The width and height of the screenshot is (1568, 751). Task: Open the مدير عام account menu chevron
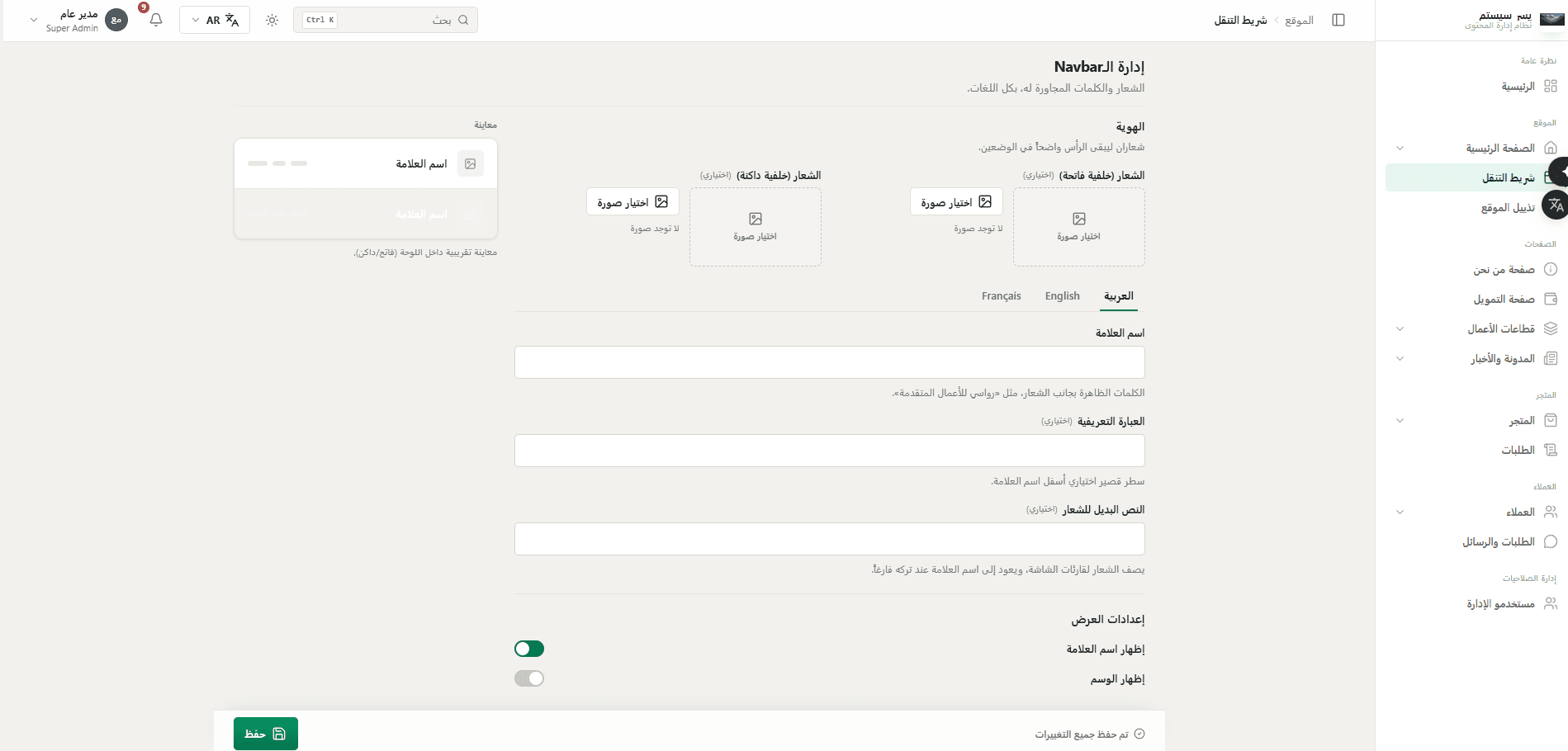(x=34, y=20)
